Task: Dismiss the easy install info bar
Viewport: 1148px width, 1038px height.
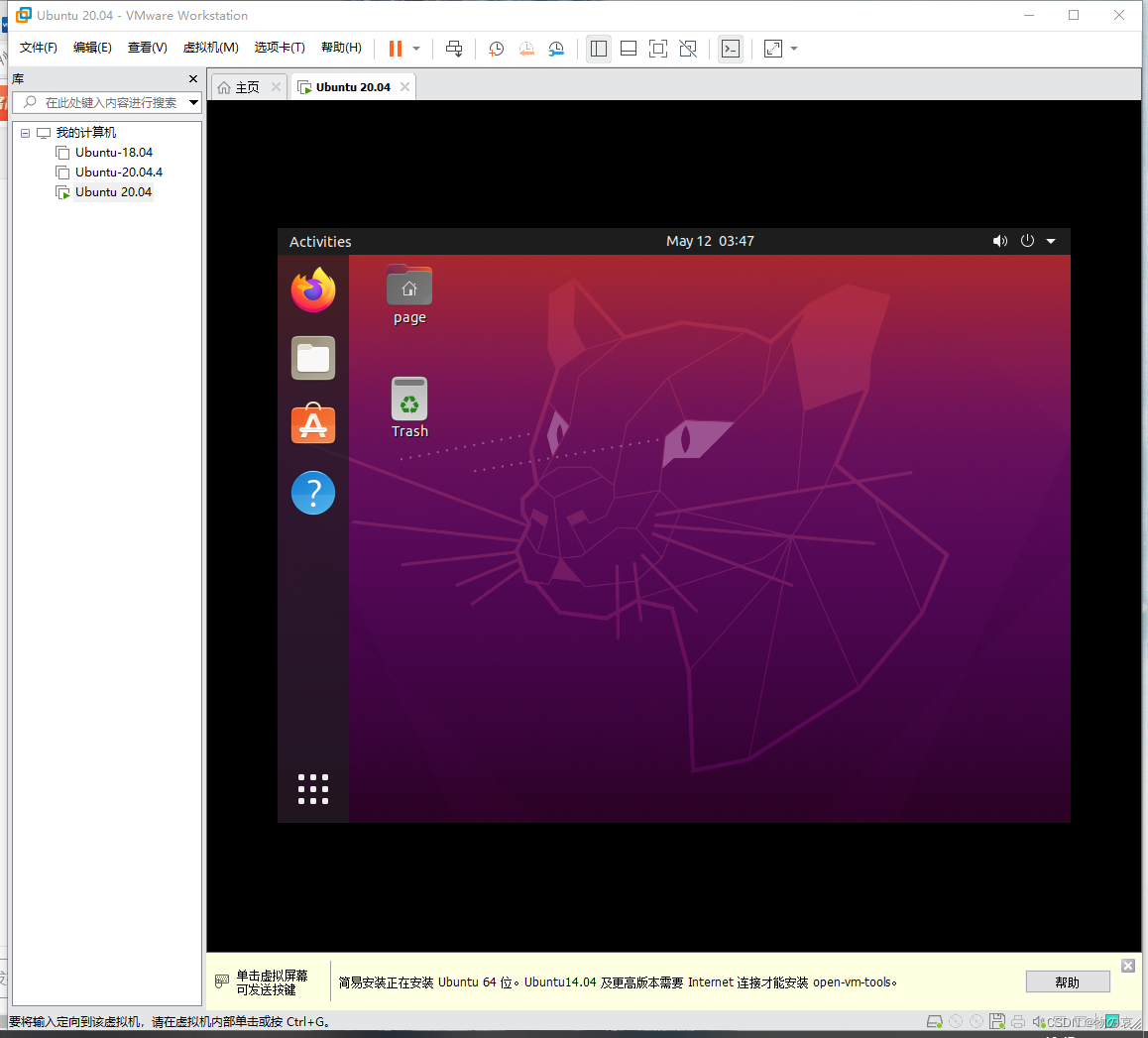Action: (x=1128, y=966)
